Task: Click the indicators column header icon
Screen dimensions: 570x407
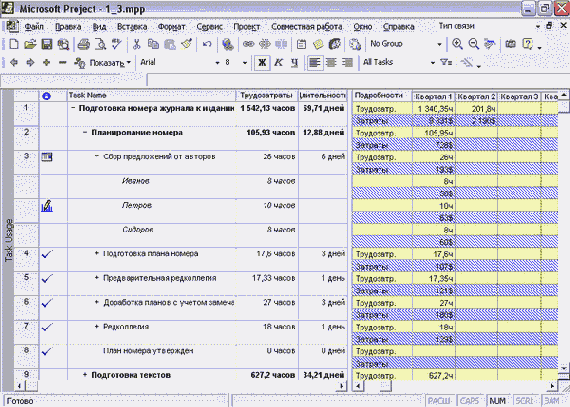Action: pyautogui.click(x=47, y=96)
